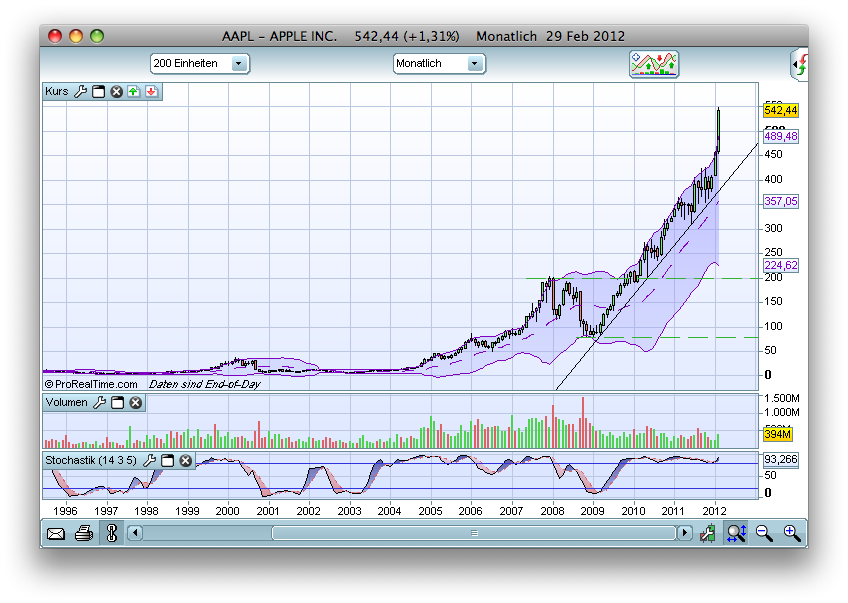
Task: Click the 224,62 lower band label
Action: [x=780, y=265]
